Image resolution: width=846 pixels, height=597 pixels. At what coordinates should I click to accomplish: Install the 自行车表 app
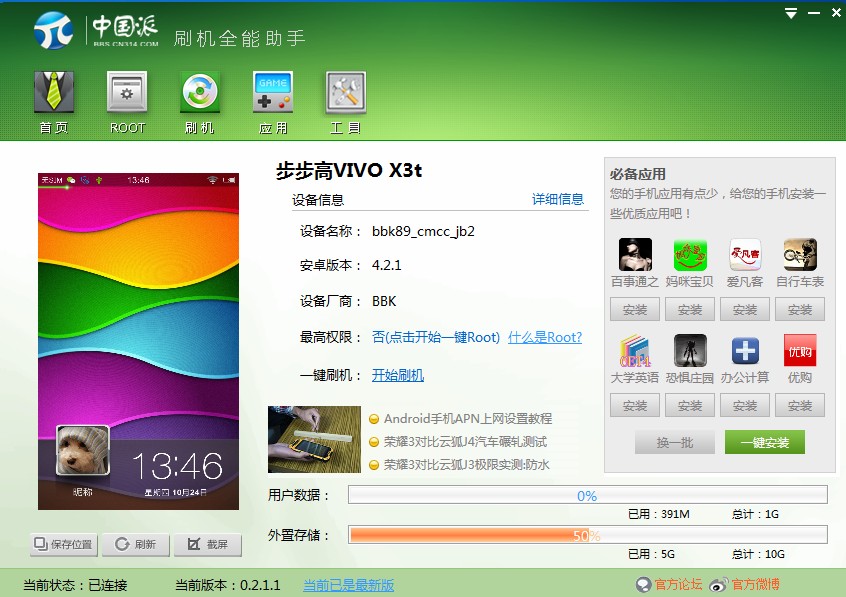(800, 309)
